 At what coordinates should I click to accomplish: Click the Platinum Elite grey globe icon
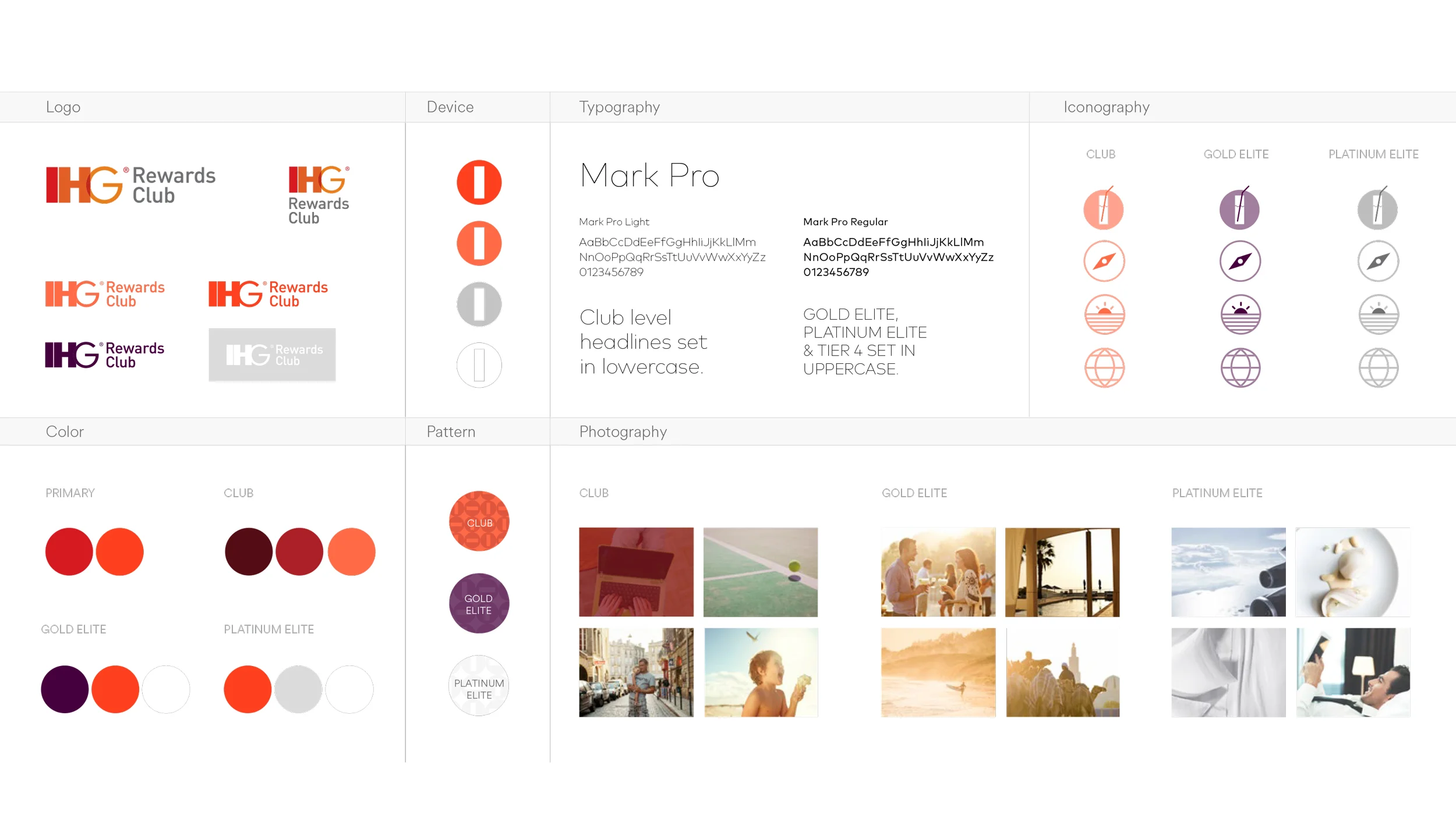tap(1379, 367)
